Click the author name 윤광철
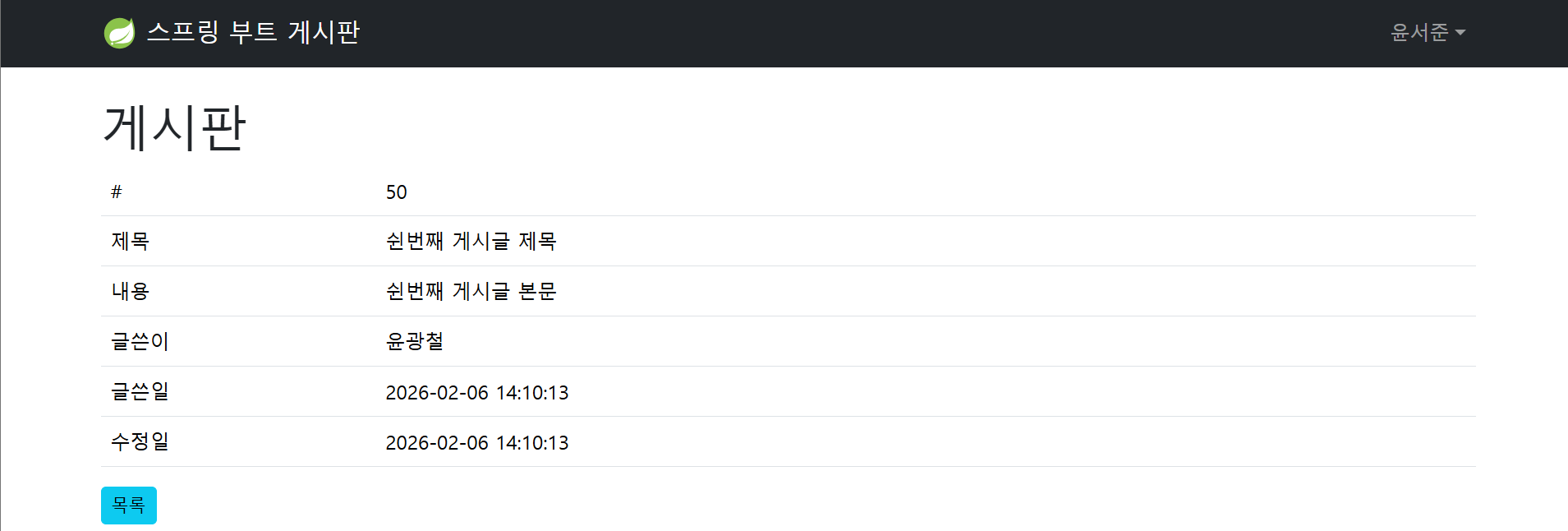 (x=414, y=341)
